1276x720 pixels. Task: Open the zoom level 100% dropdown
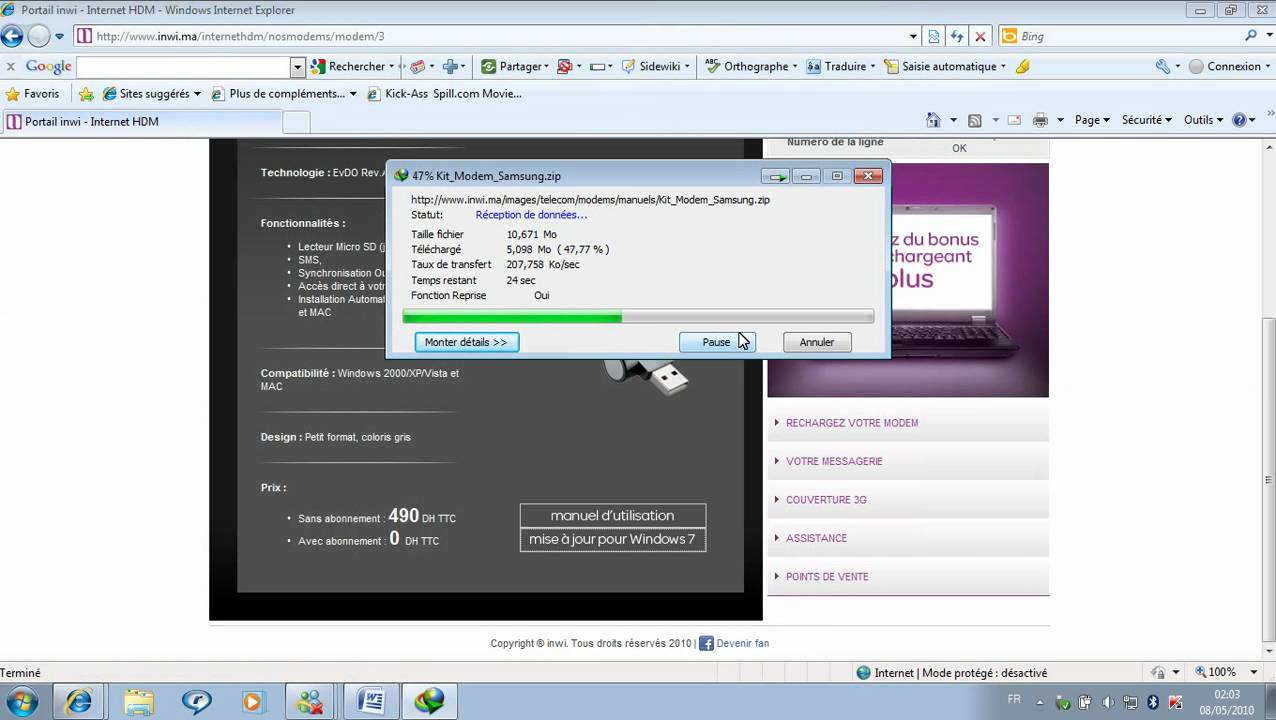(1255, 673)
